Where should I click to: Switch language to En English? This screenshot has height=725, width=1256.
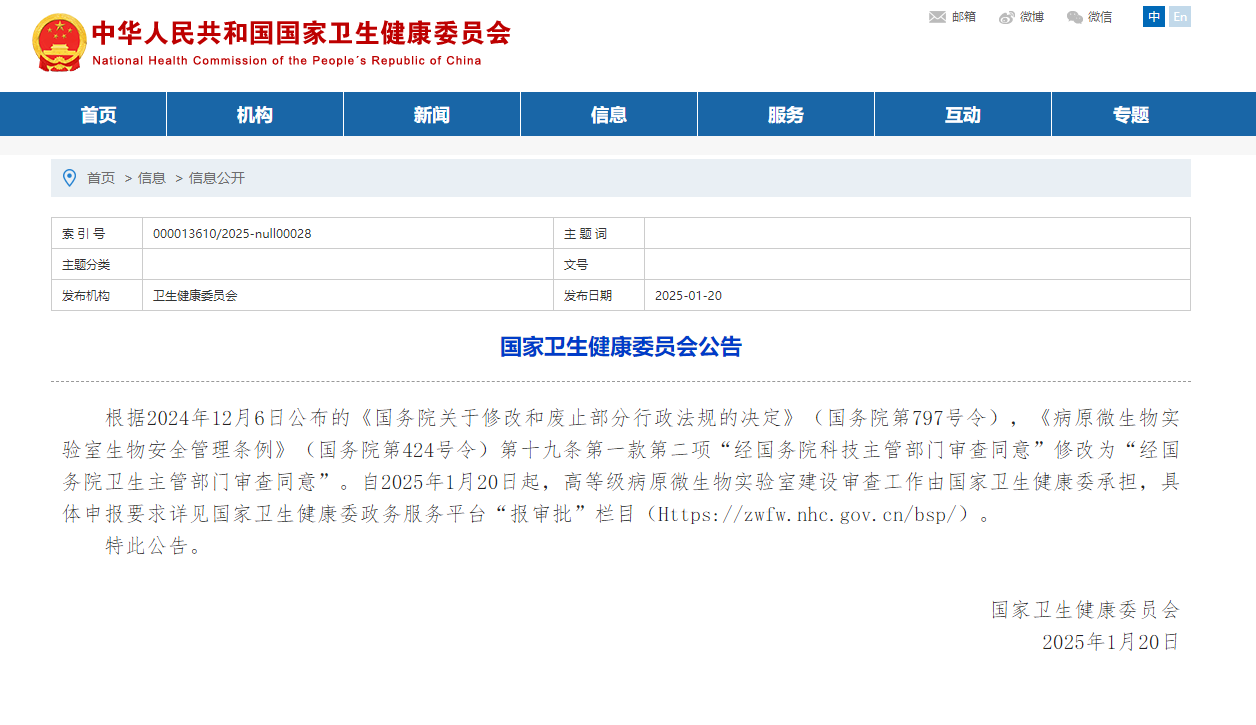pyautogui.click(x=1180, y=17)
